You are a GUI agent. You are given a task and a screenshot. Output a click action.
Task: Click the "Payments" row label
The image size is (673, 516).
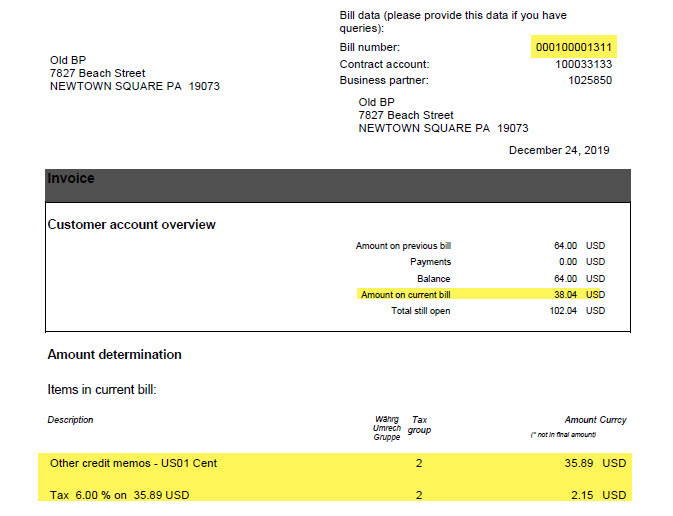(x=430, y=262)
